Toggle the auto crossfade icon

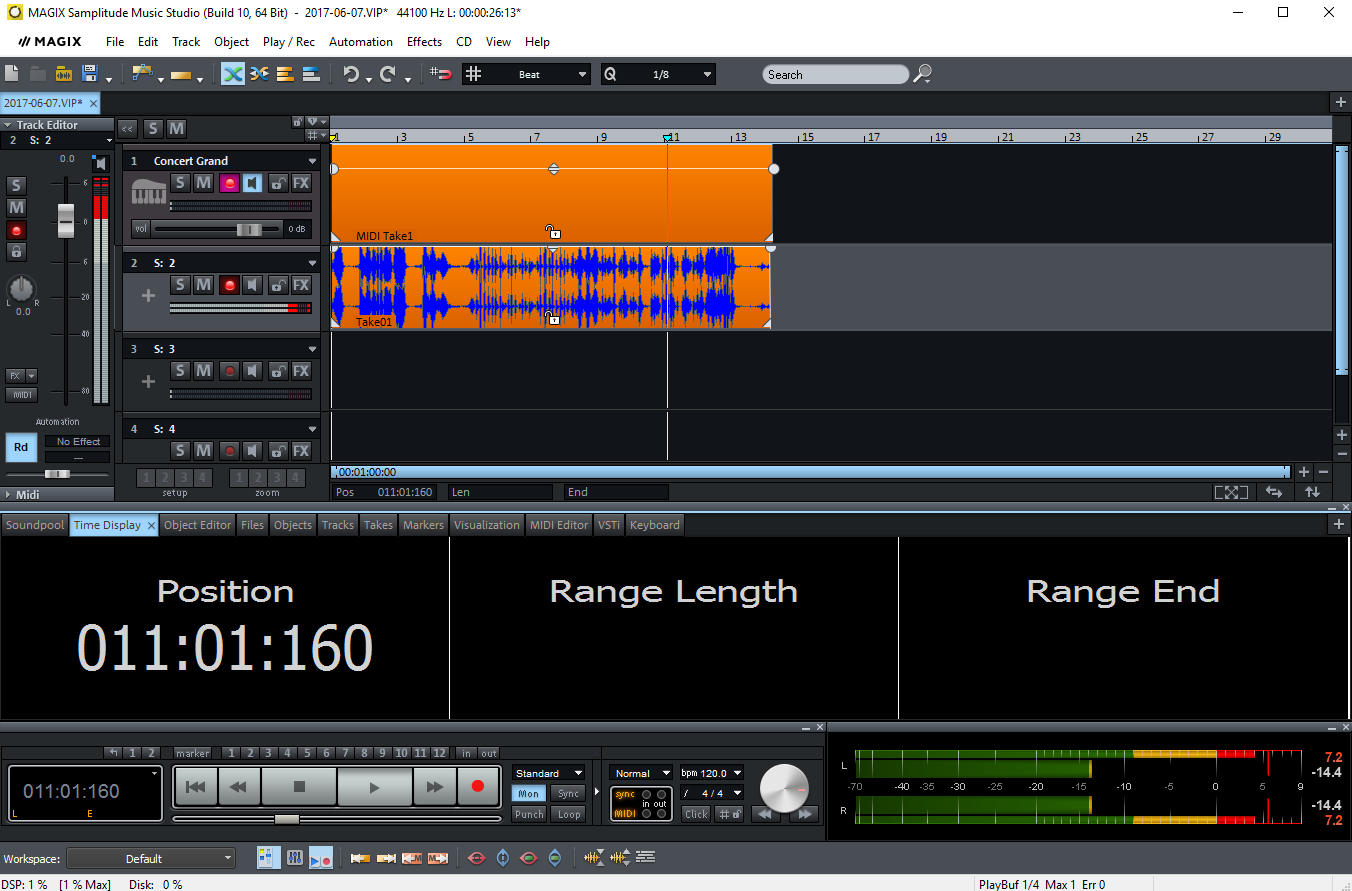(233, 74)
